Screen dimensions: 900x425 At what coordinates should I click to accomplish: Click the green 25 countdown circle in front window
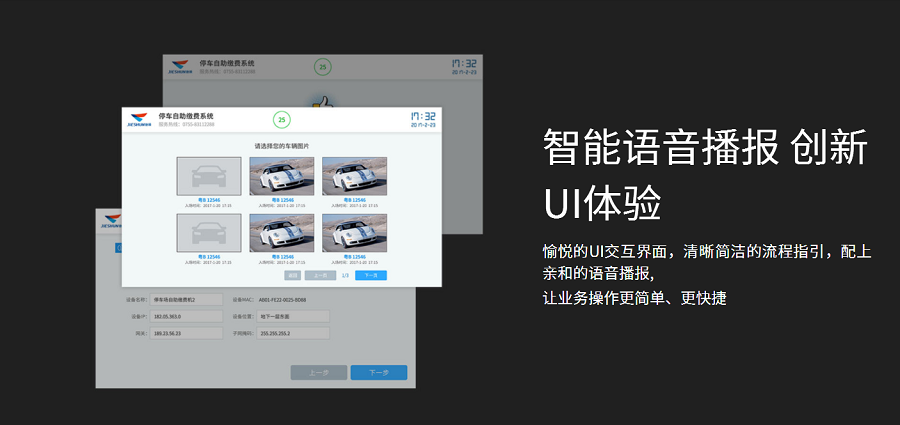pyautogui.click(x=281, y=120)
